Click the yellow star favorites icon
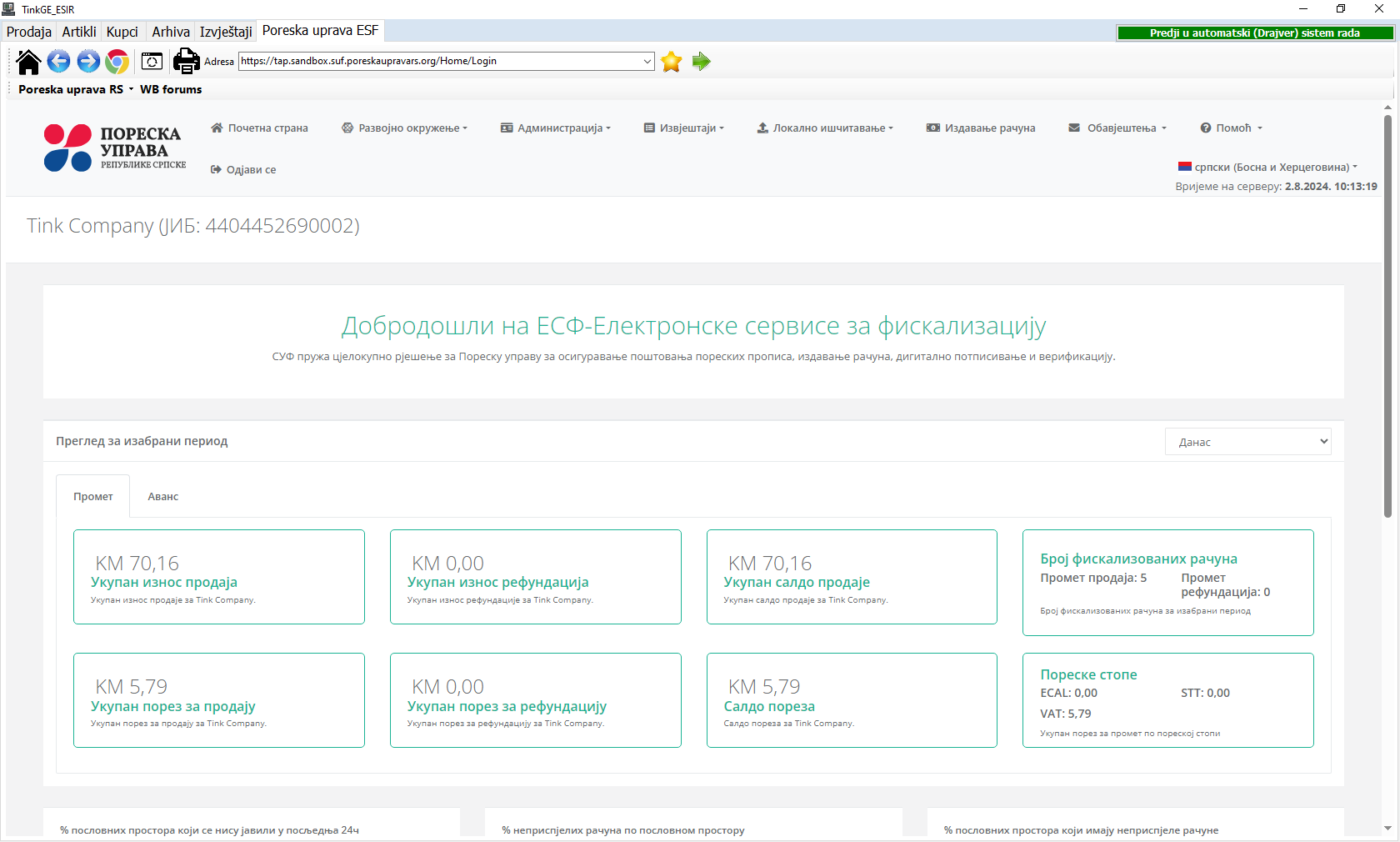 tap(672, 62)
